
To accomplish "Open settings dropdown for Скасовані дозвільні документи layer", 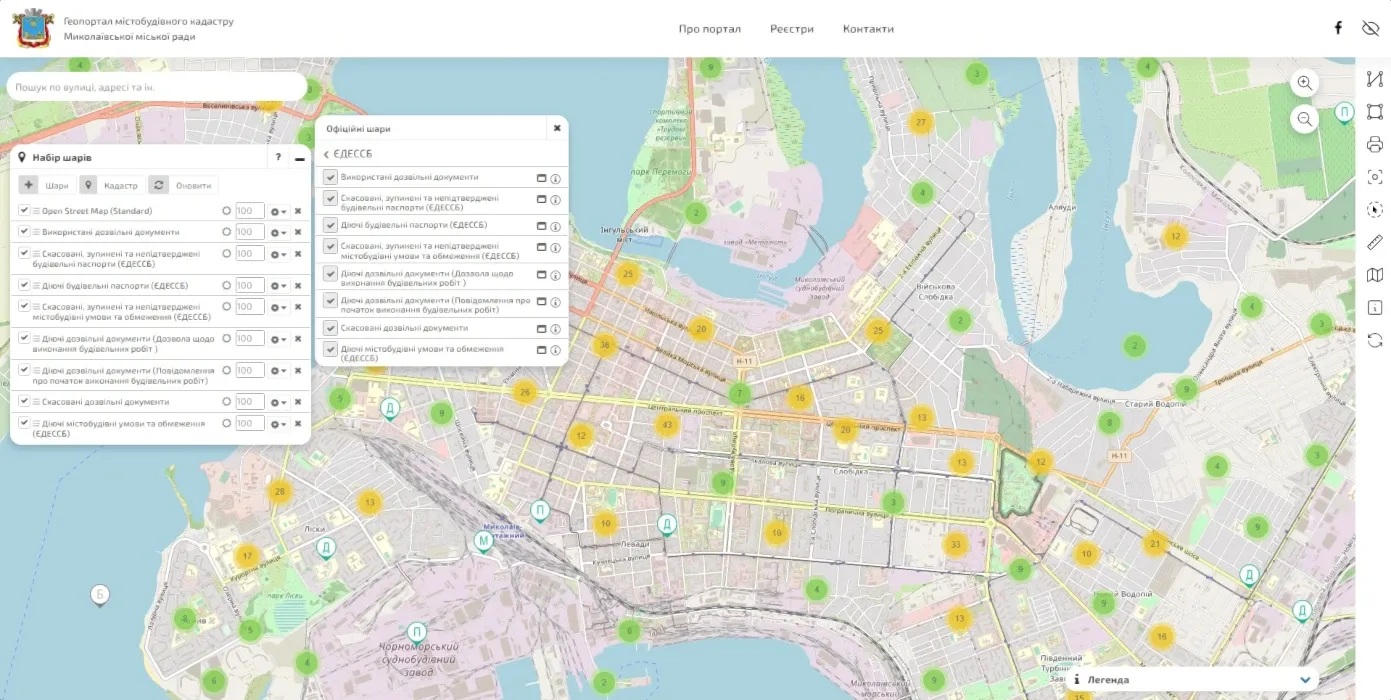I will click(x=279, y=402).
